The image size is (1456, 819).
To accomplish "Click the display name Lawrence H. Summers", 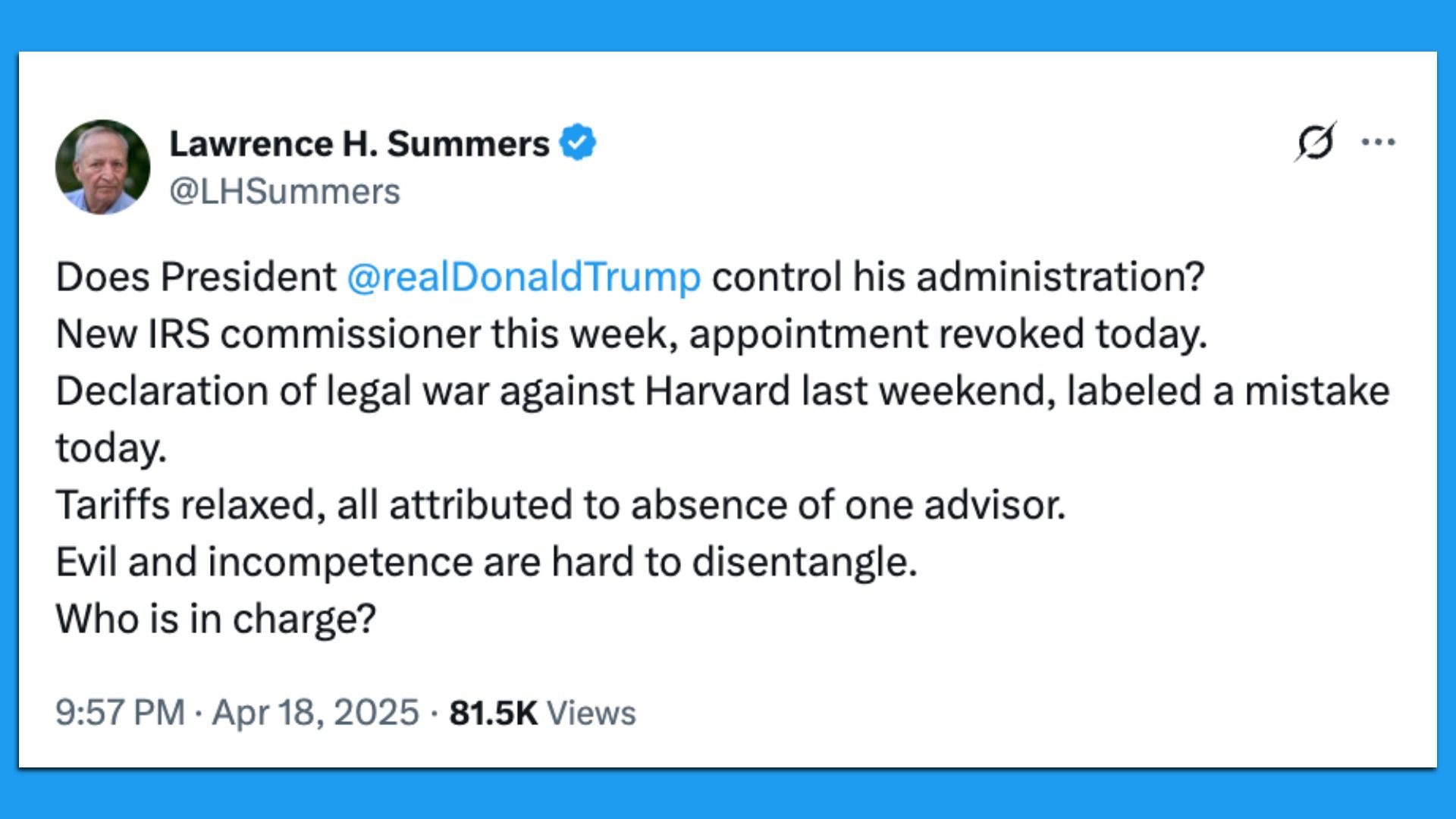I will (x=359, y=143).
